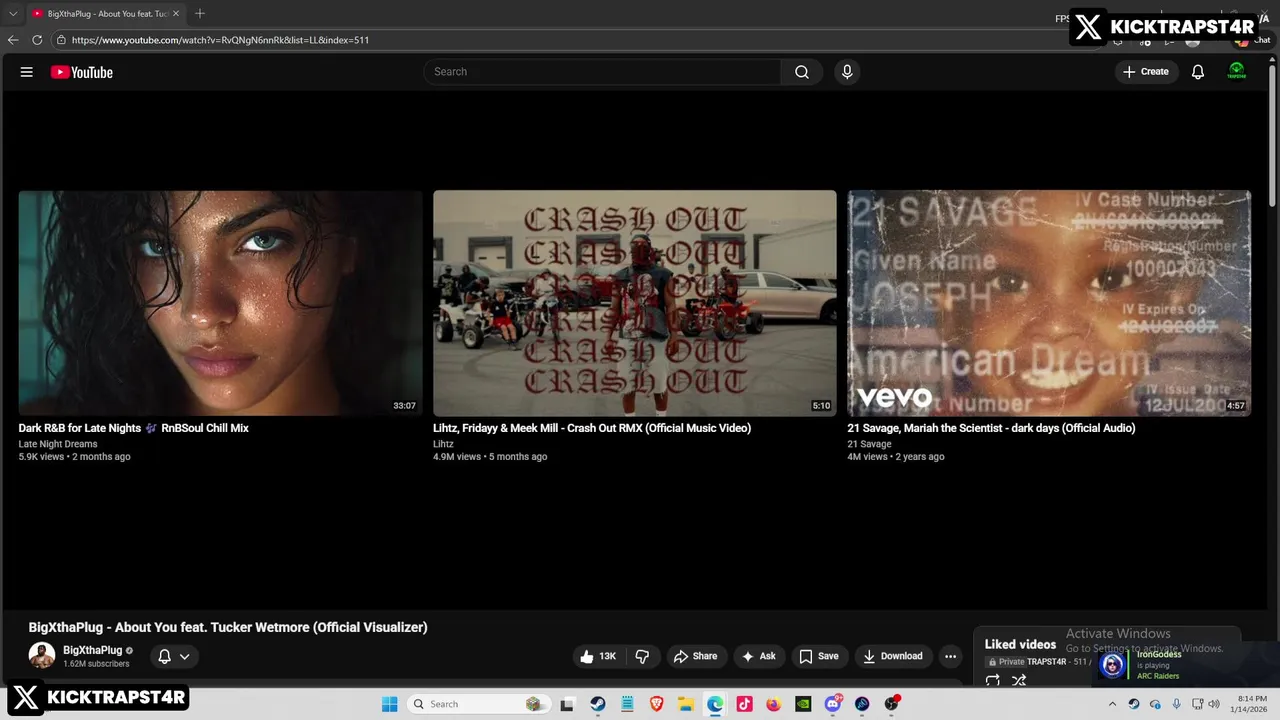Save the video to a playlist

[819, 656]
